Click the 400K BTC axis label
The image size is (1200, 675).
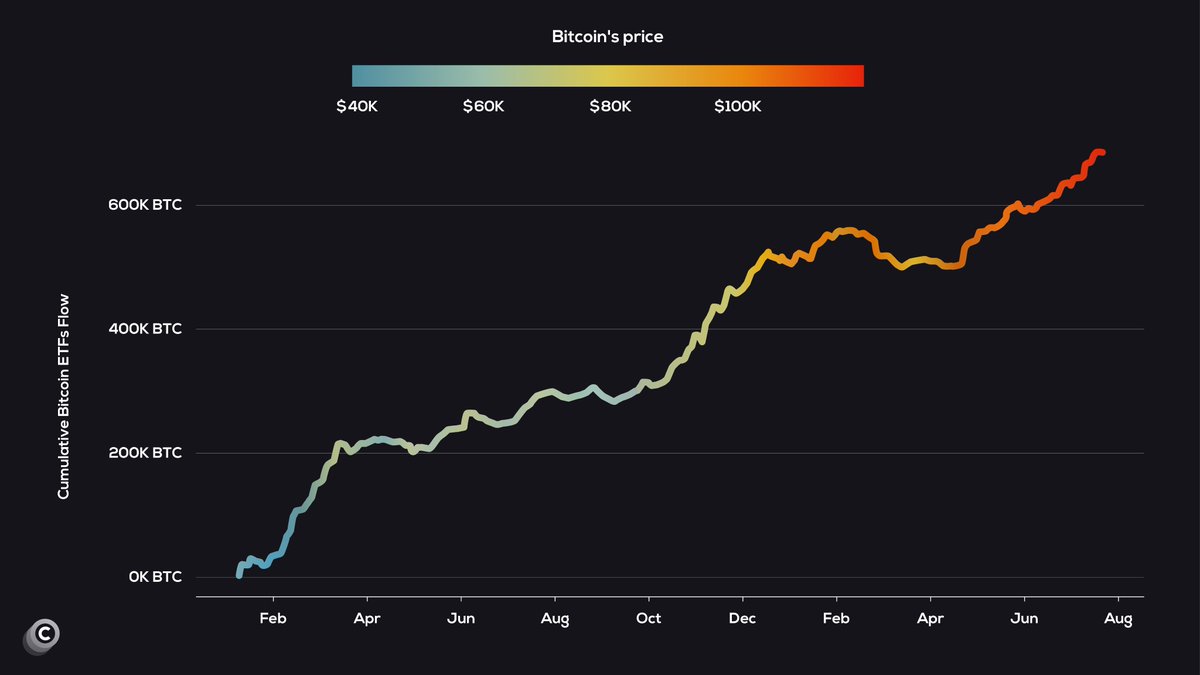tap(146, 329)
